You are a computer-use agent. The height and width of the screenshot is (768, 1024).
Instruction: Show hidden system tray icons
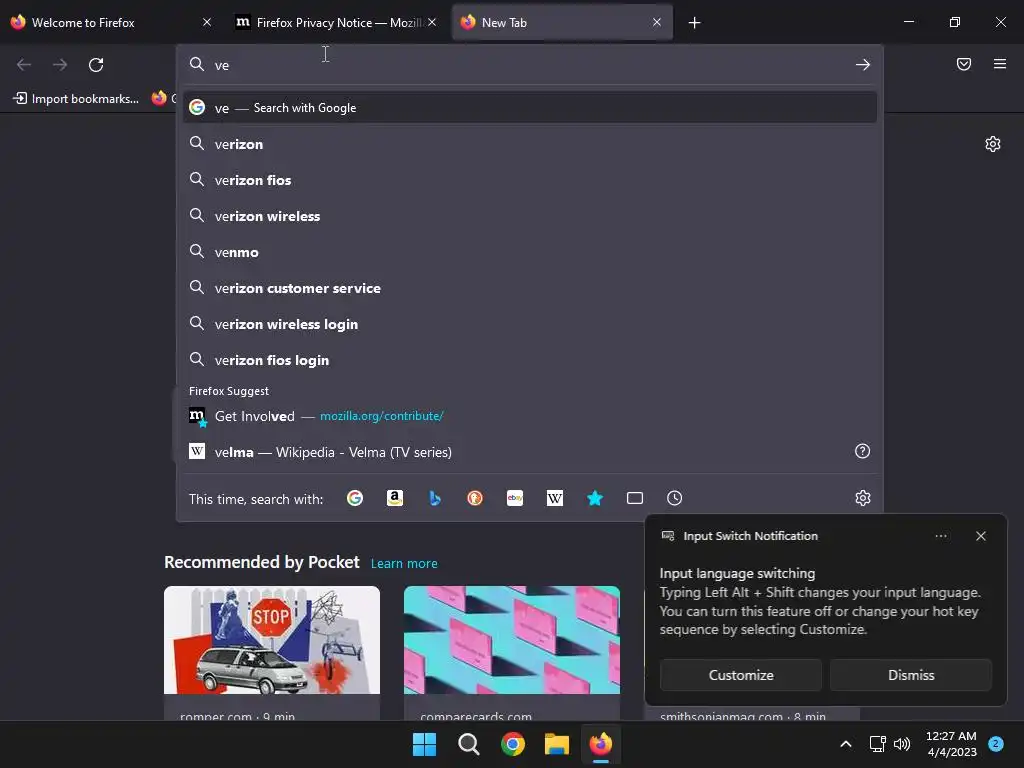(846, 744)
